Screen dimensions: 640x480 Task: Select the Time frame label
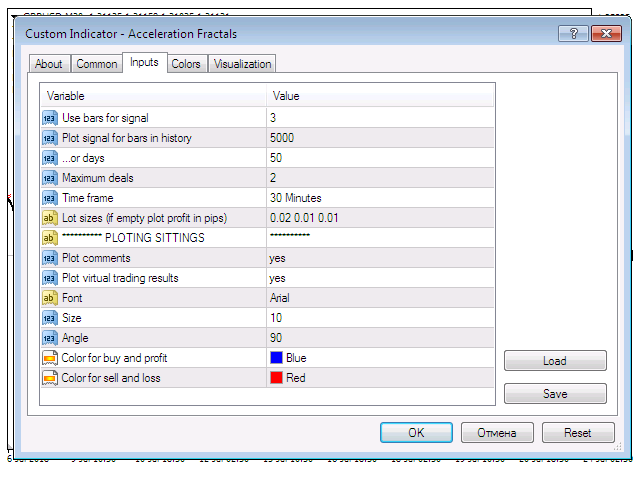coord(88,198)
